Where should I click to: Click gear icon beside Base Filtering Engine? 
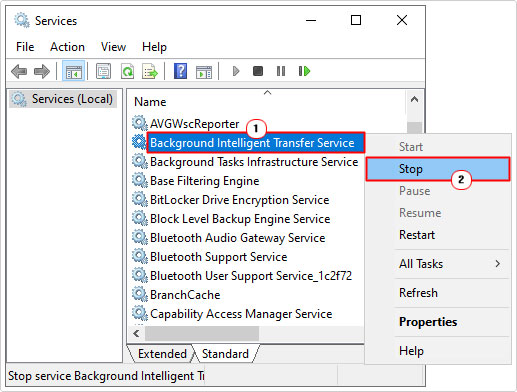[139, 180]
